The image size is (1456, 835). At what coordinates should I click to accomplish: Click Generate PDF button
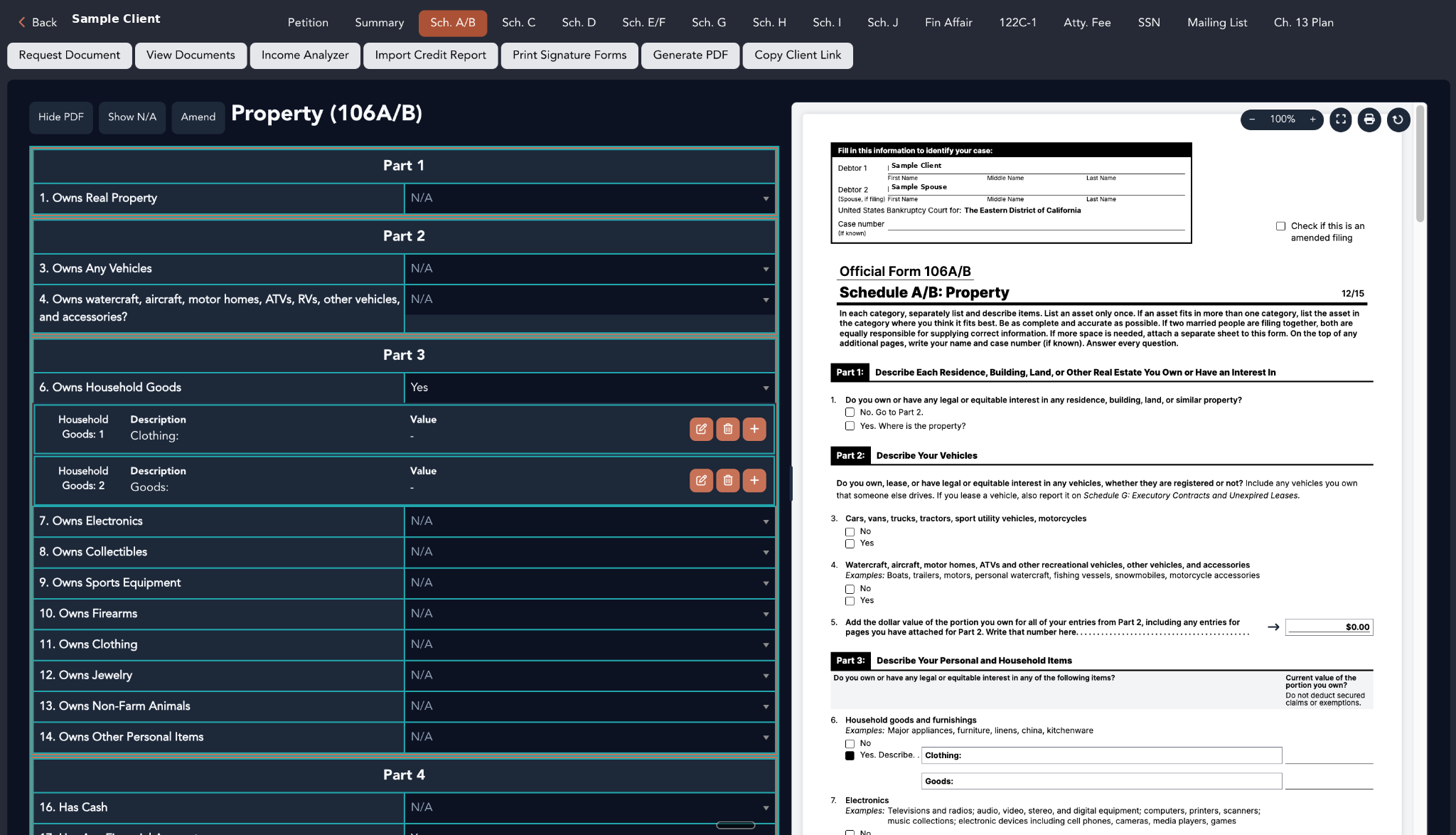[x=690, y=55]
